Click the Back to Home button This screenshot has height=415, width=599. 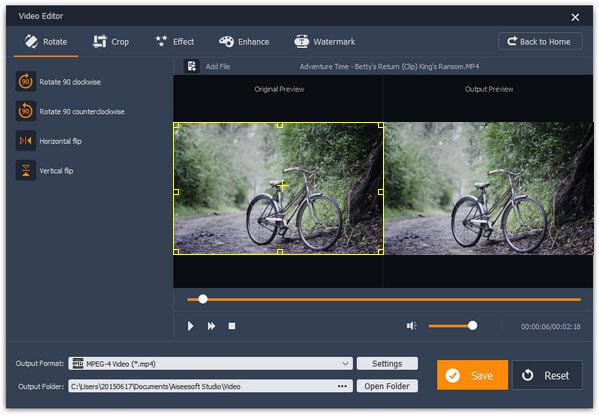coord(540,41)
